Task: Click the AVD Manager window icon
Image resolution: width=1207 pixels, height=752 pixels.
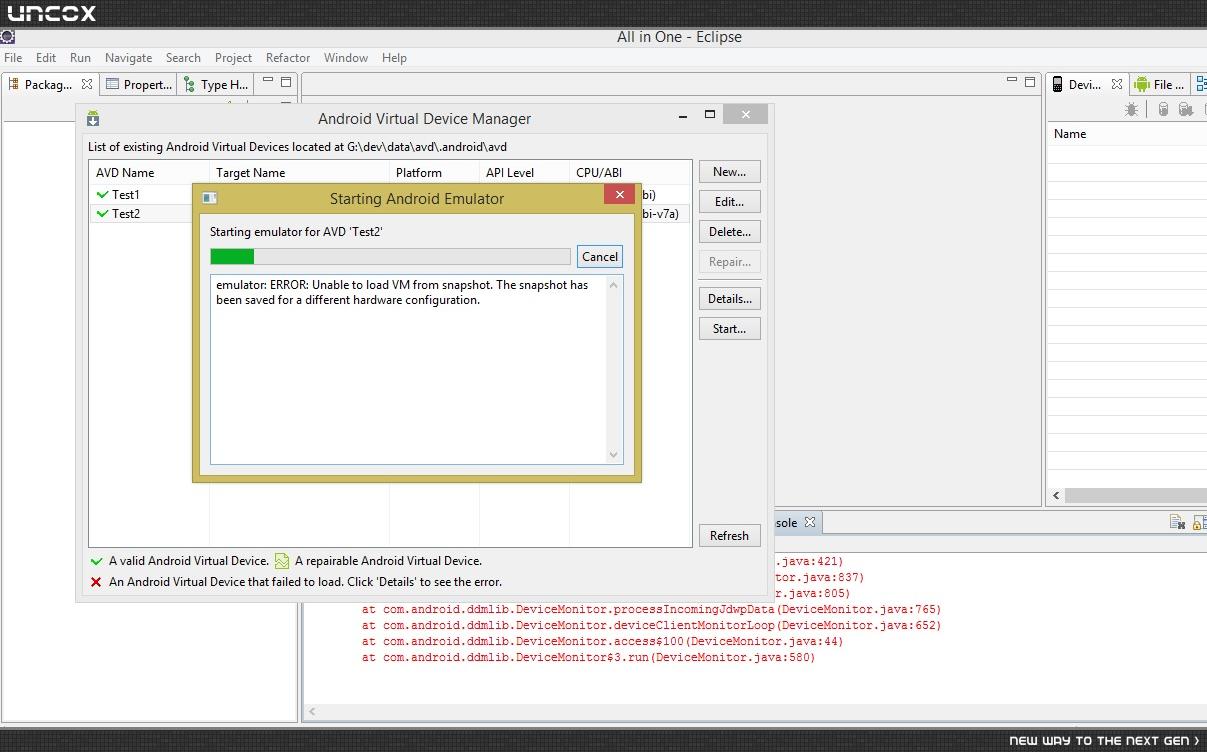Action: point(93,118)
